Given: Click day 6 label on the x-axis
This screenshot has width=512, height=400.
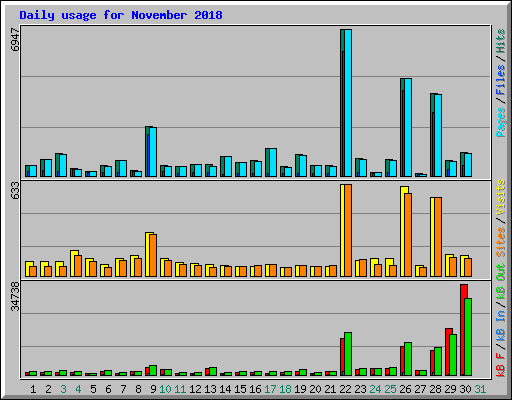Looking at the screenshot, I should pyautogui.click(x=108, y=389).
